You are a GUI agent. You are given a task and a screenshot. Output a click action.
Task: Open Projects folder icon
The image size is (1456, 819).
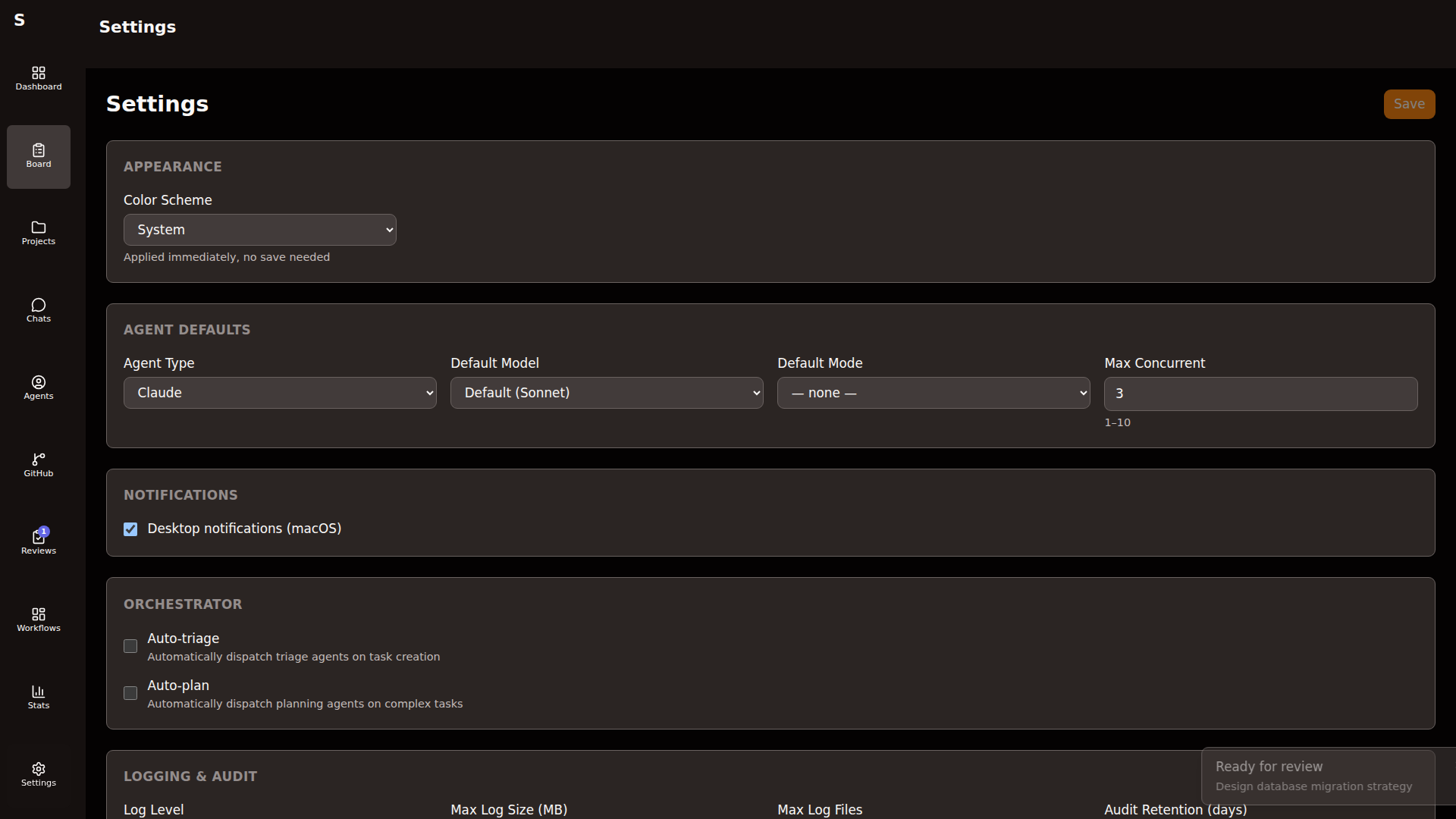[39, 233]
